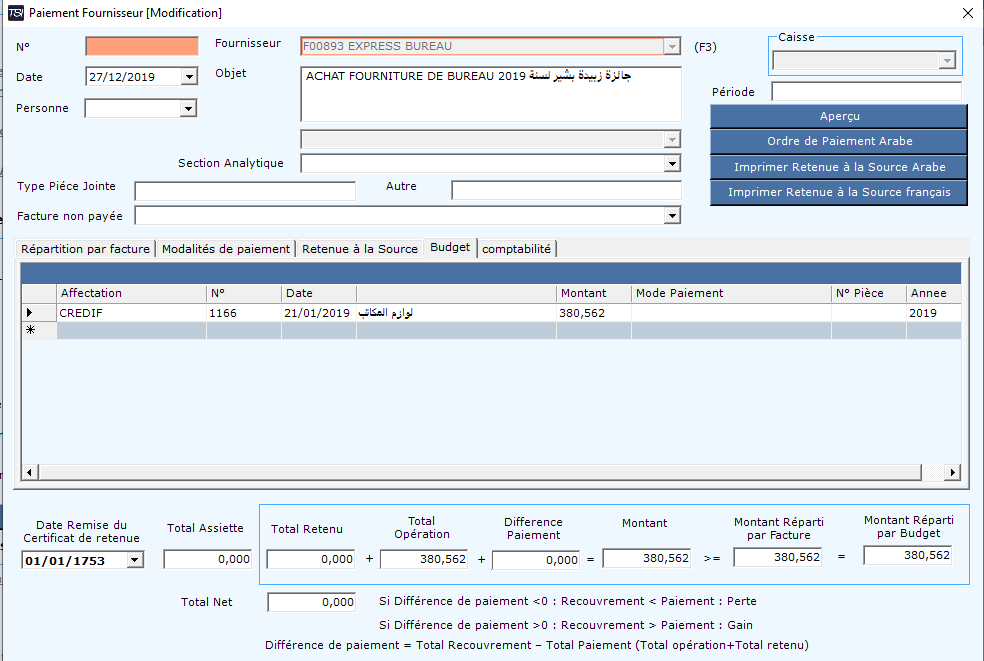Click the Affectation column header
The height and width of the screenshot is (661, 984).
pyautogui.click(x=131, y=293)
